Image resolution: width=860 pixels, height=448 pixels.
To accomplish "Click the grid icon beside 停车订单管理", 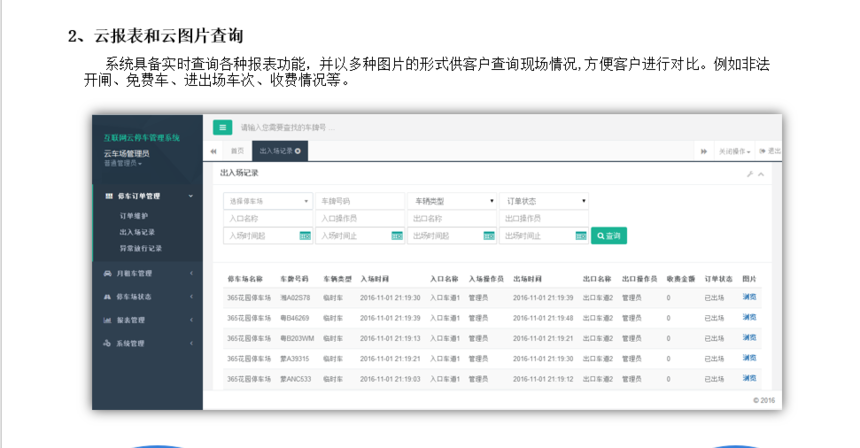I will 109,196.
